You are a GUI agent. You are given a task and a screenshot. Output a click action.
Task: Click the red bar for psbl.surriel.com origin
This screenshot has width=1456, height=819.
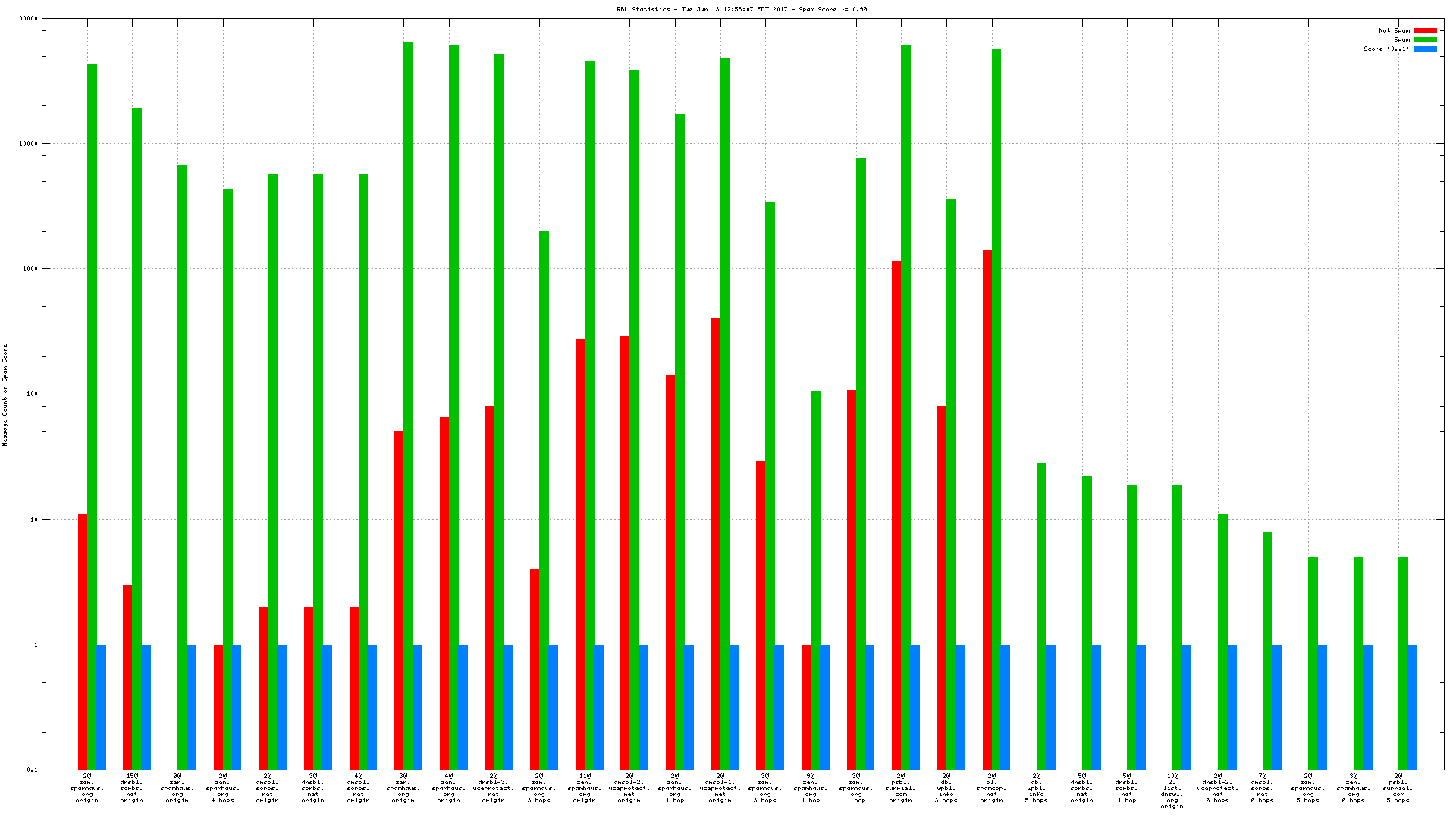896,515
